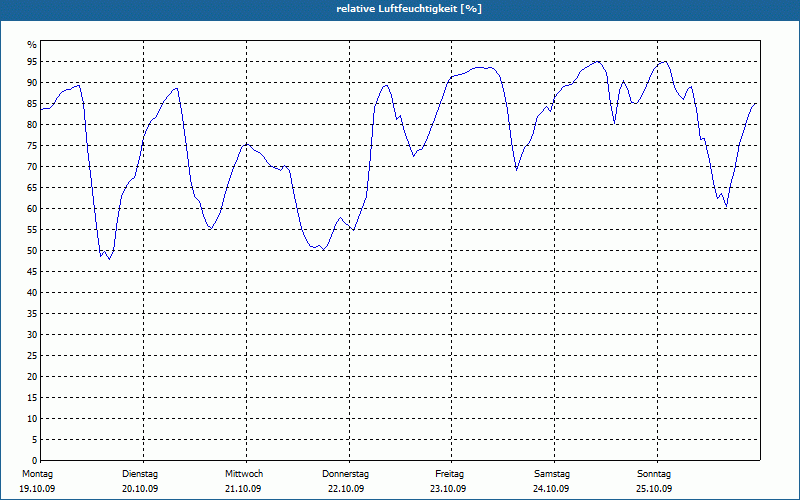Click the date '23.10.09'
800x500 pixels.
pos(448,489)
